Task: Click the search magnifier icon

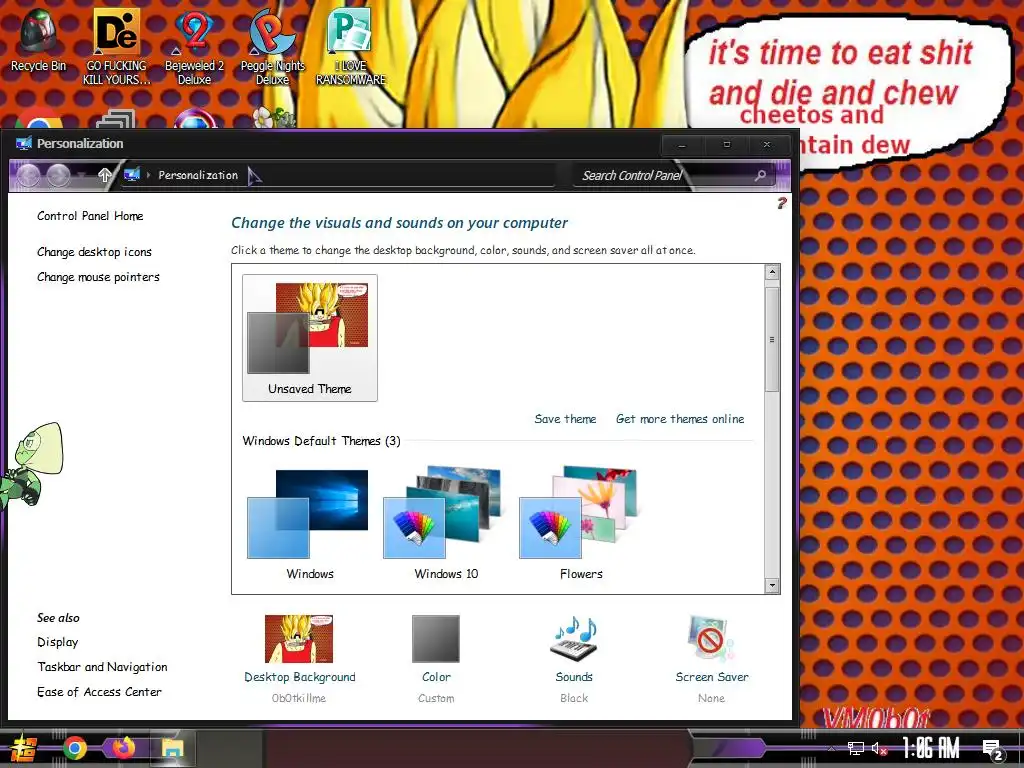Action: click(x=760, y=175)
